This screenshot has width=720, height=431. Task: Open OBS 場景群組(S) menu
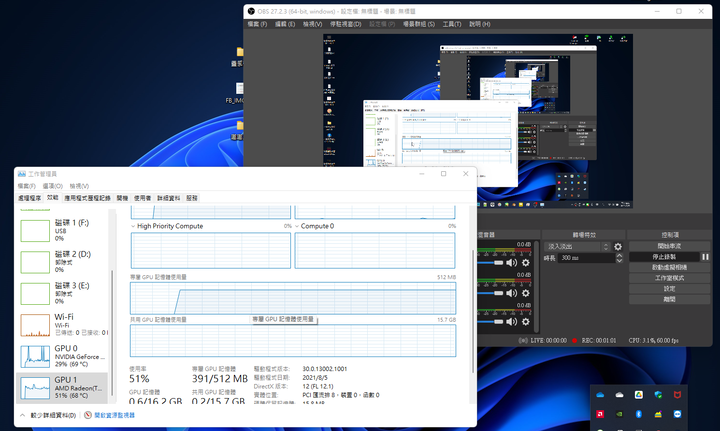[x=419, y=24]
